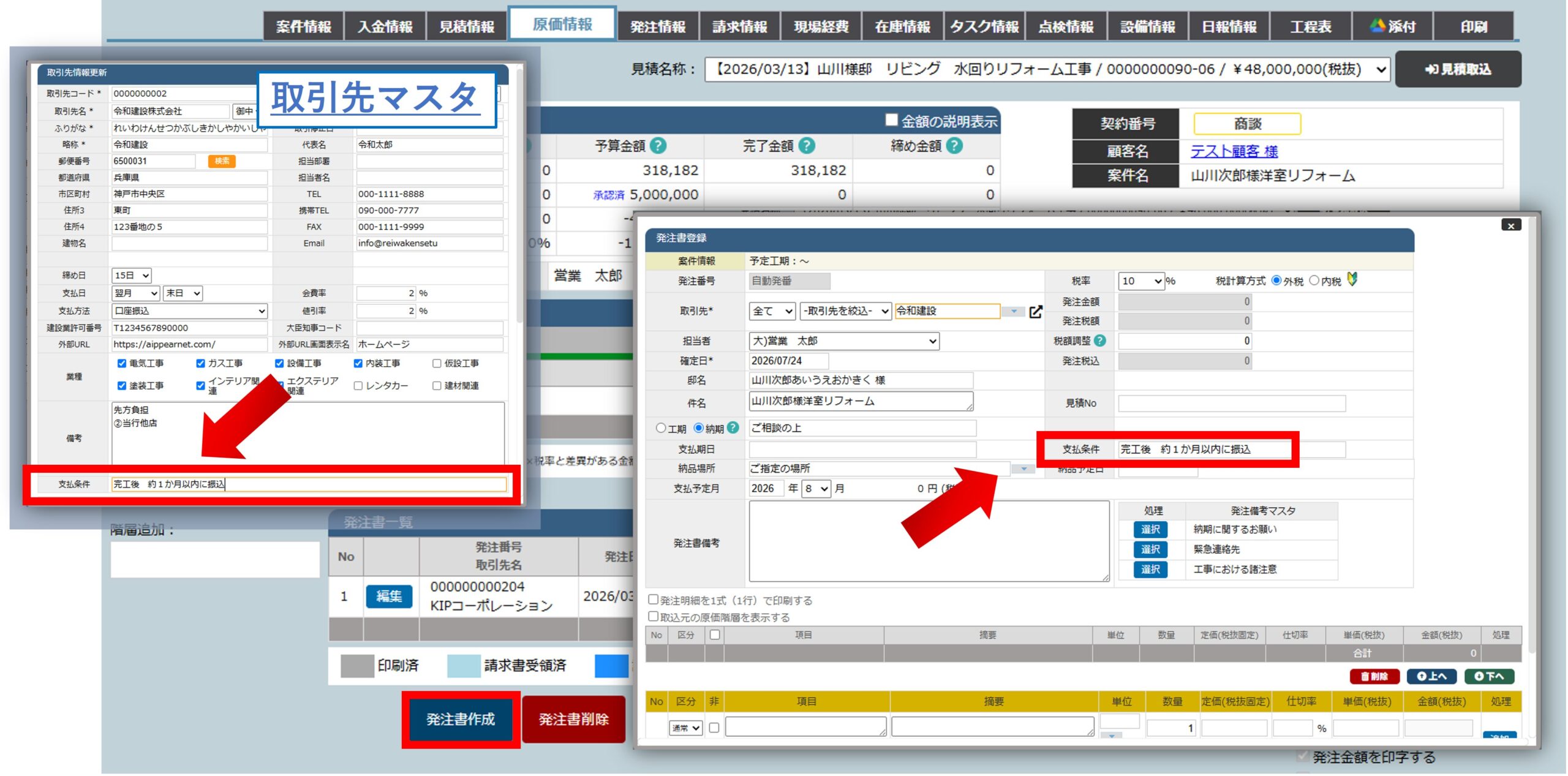Open 支払日 翌月 dropdown
1568x776 pixels.
point(136,293)
